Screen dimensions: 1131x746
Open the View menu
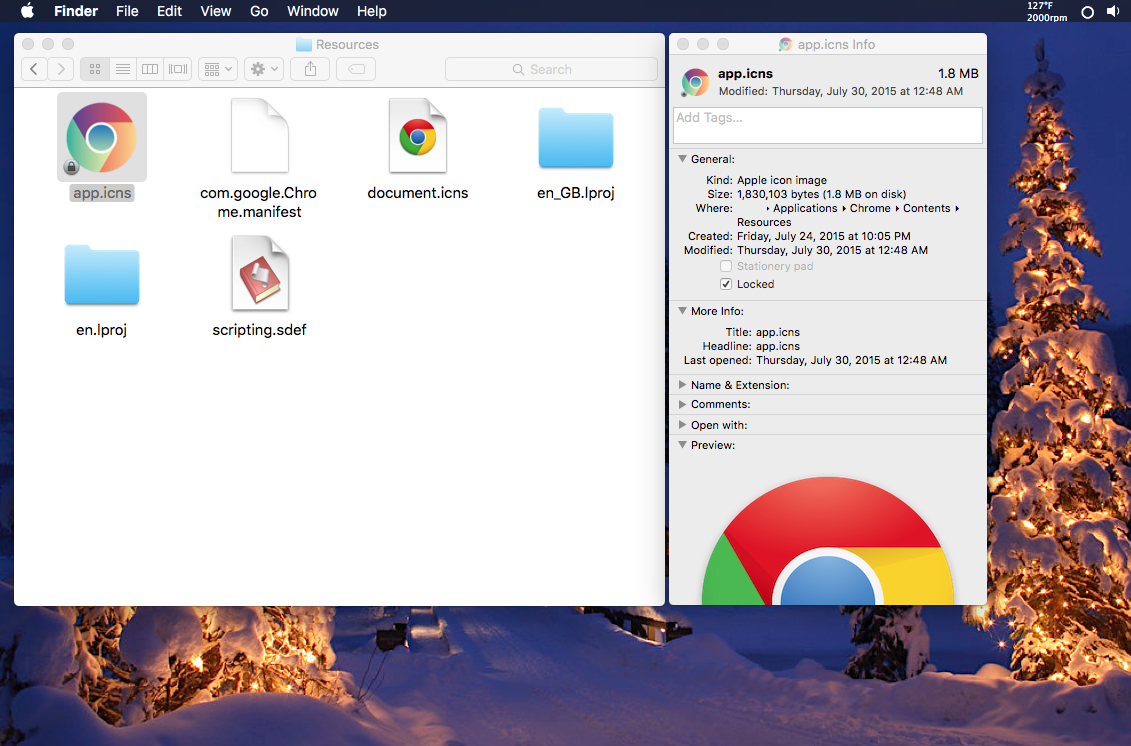coord(216,11)
